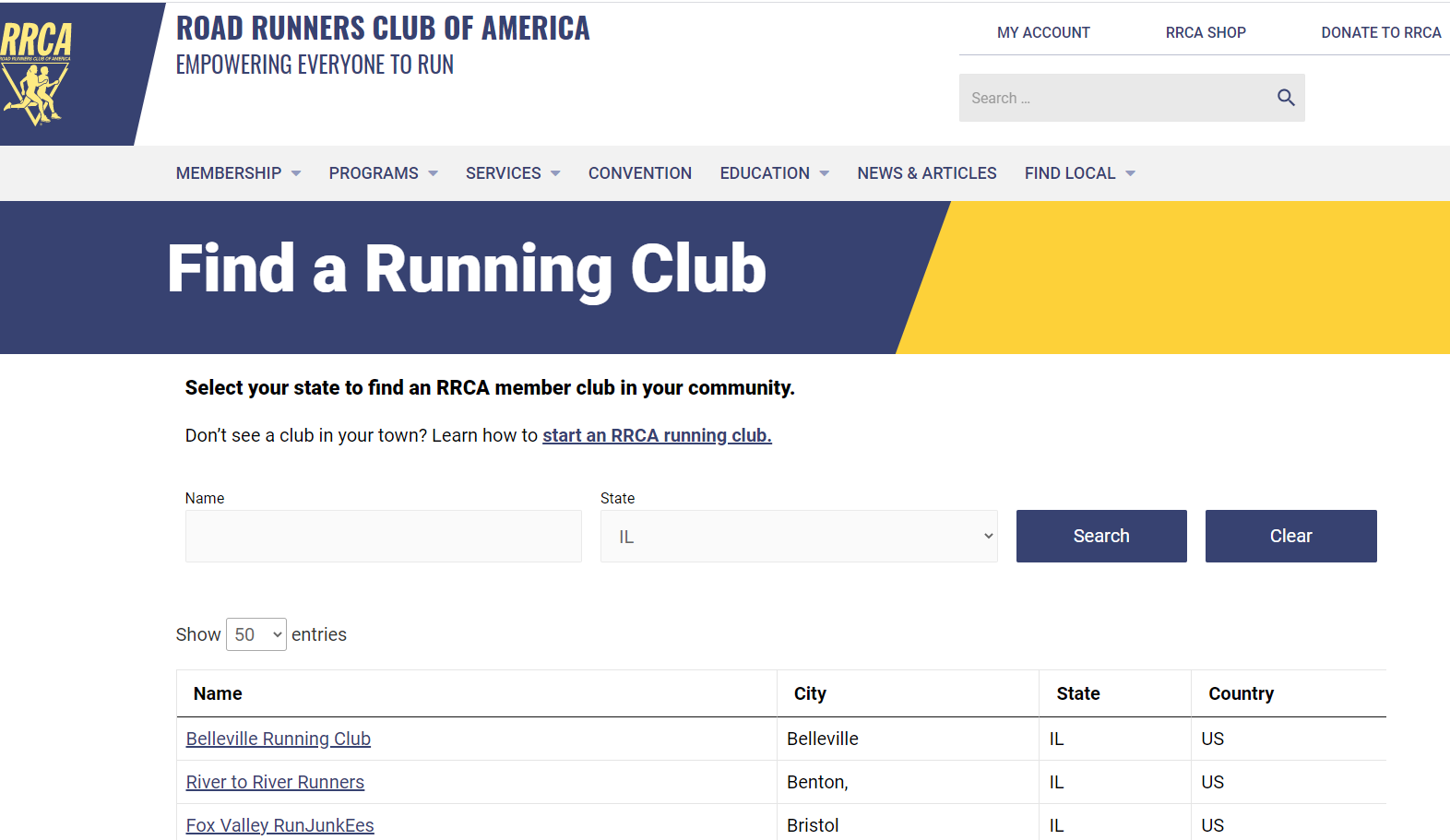Viewport: 1450px width, 840px height.
Task: Expand the Services menu arrow
Action: coord(555,173)
